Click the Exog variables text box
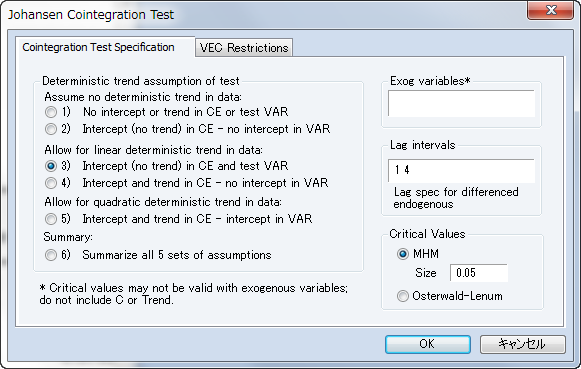The width and height of the screenshot is (581, 369). pos(461,103)
